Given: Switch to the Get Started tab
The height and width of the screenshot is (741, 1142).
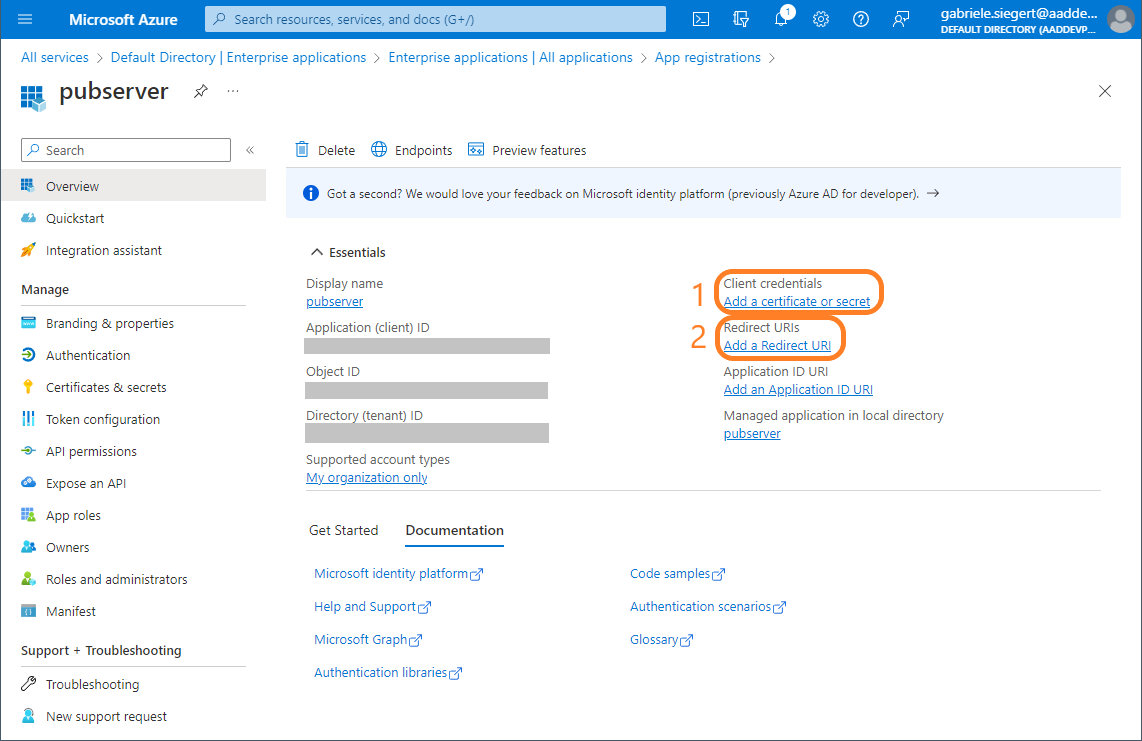Looking at the screenshot, I should (x=343, y=530).
